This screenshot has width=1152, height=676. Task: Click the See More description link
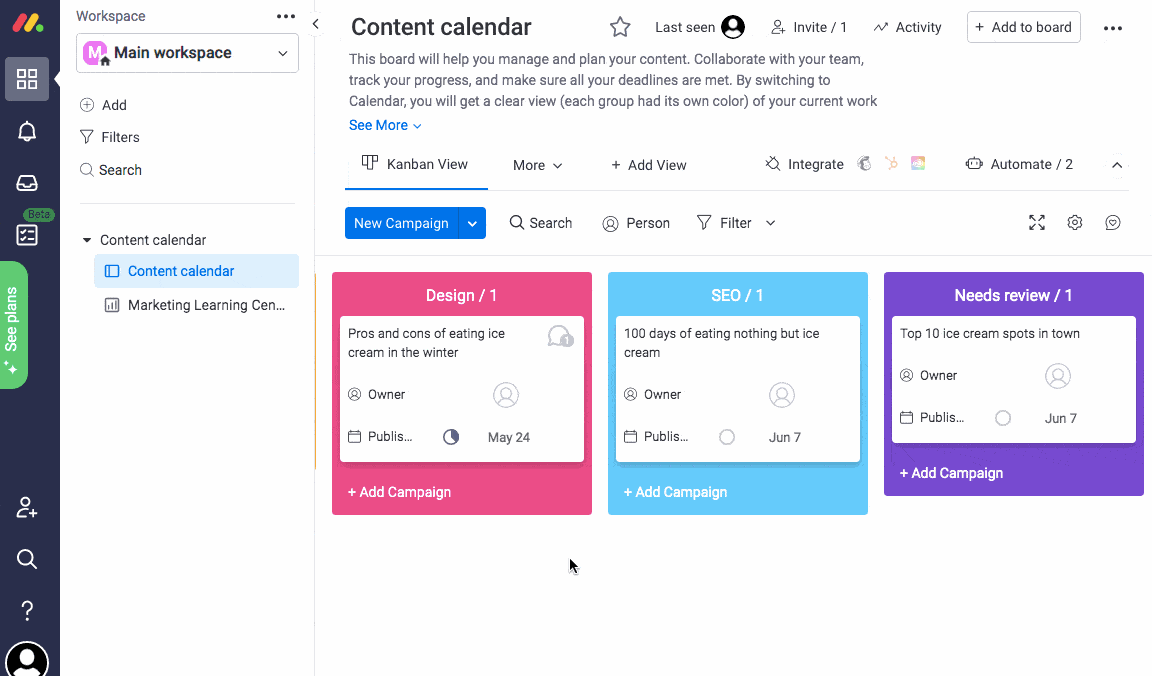tap(385, 125)
